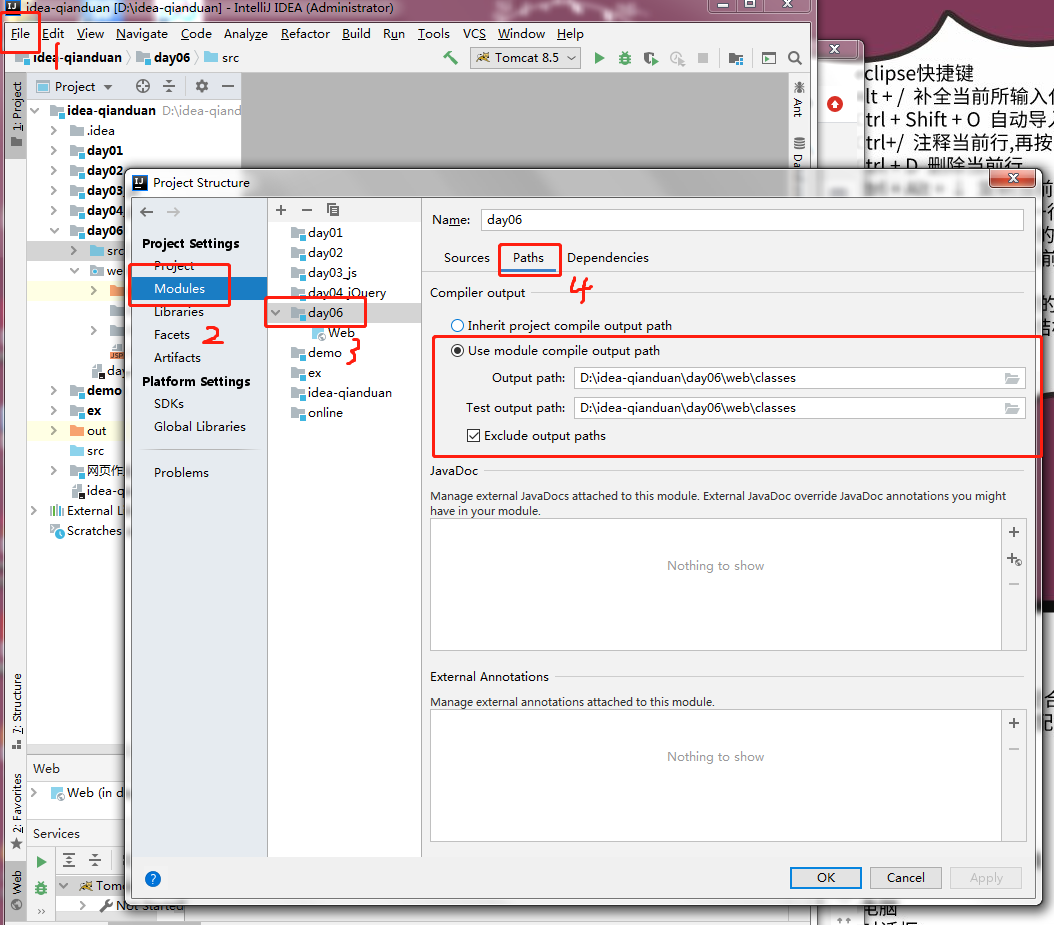The height and width of the screenshot is (925, 1054).
Task: Click the back arrow in Project Structure
Action: (147, 212)
